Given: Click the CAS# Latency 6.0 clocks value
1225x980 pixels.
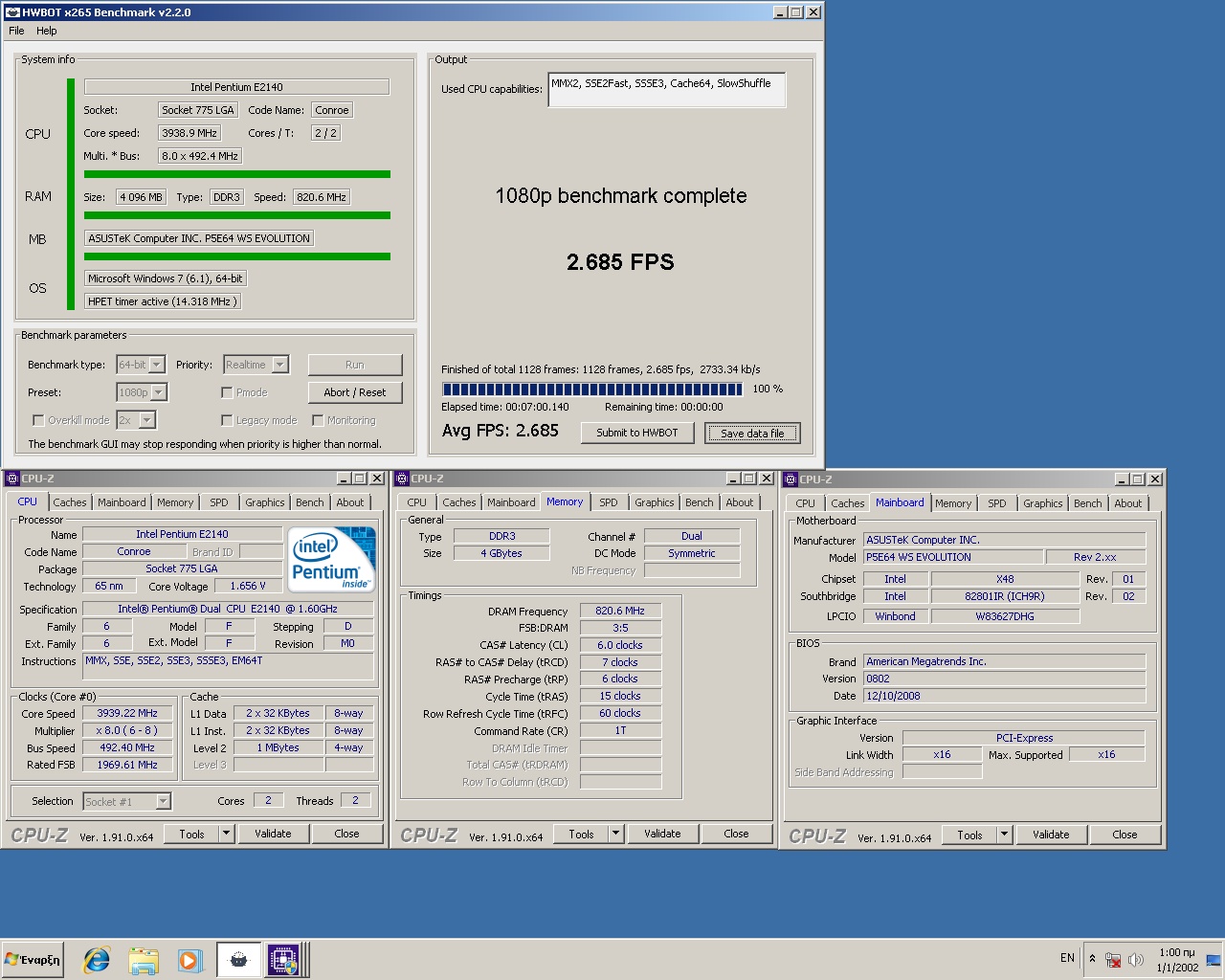Looking at the screenshot, I should [620, 645].
